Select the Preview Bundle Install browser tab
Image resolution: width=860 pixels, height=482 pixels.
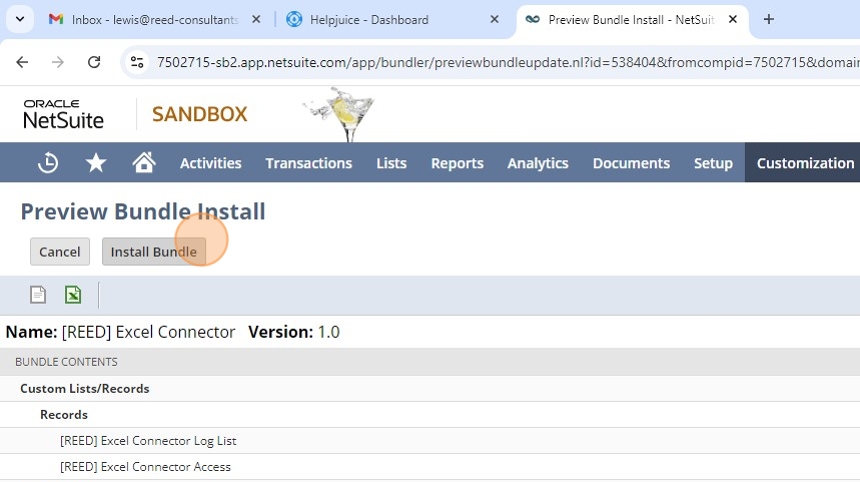[631, 20]
